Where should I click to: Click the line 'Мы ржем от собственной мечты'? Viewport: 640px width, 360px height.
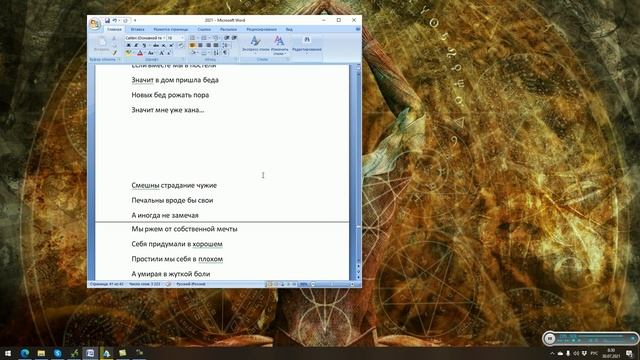coord(184,229)
